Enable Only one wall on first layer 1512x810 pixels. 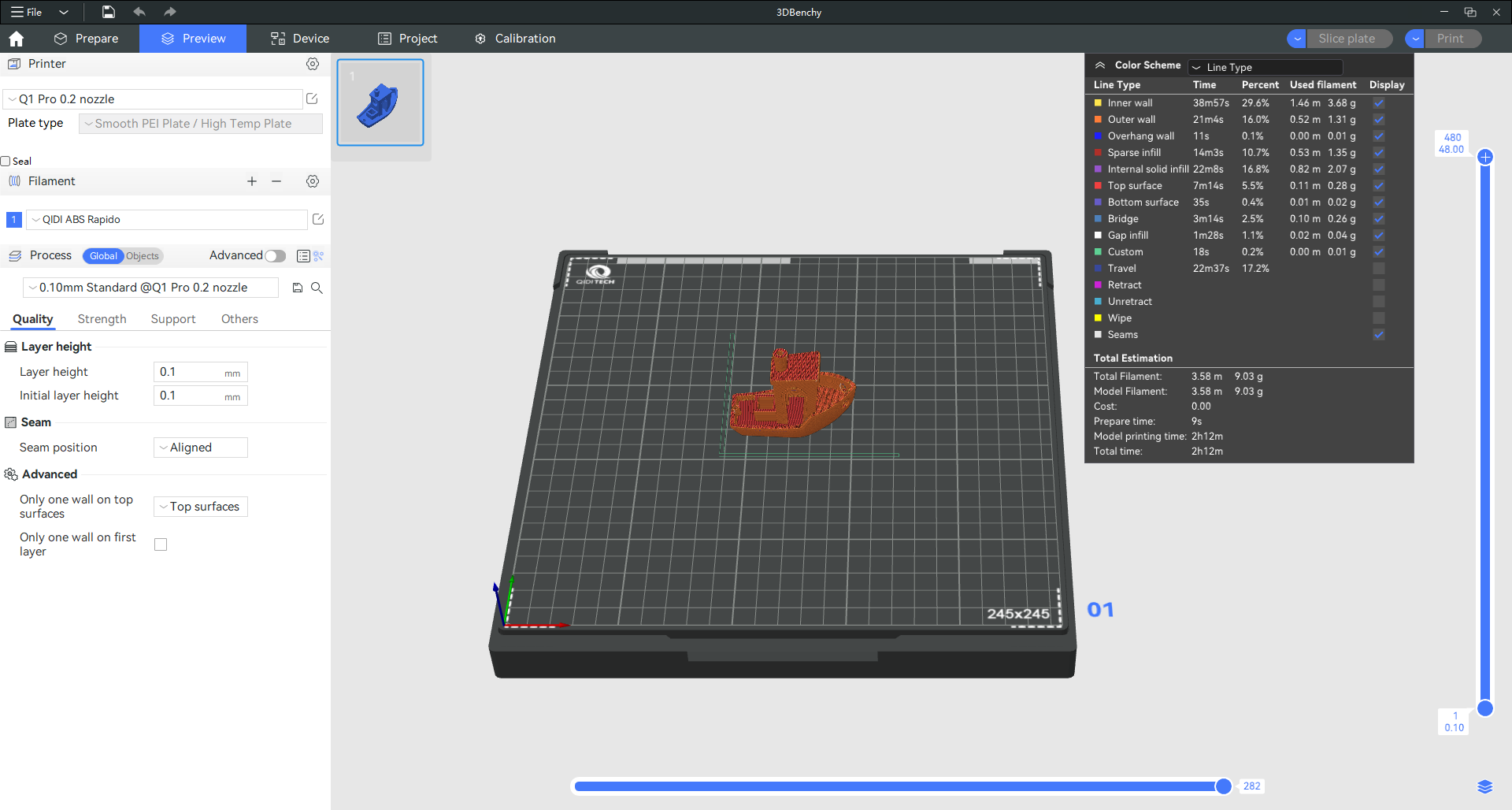click(x=161, y=544)
